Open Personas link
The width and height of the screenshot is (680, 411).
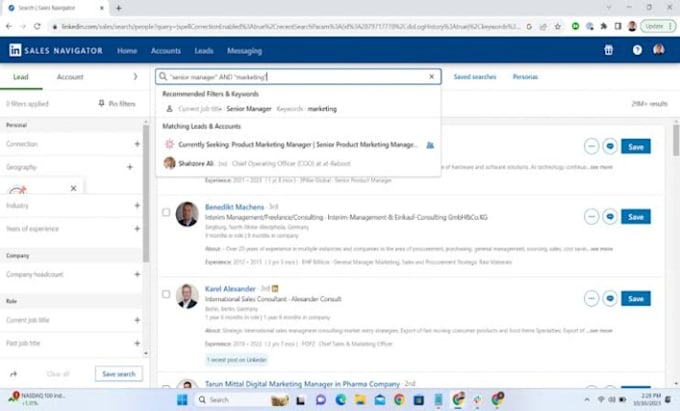[525, 77]
